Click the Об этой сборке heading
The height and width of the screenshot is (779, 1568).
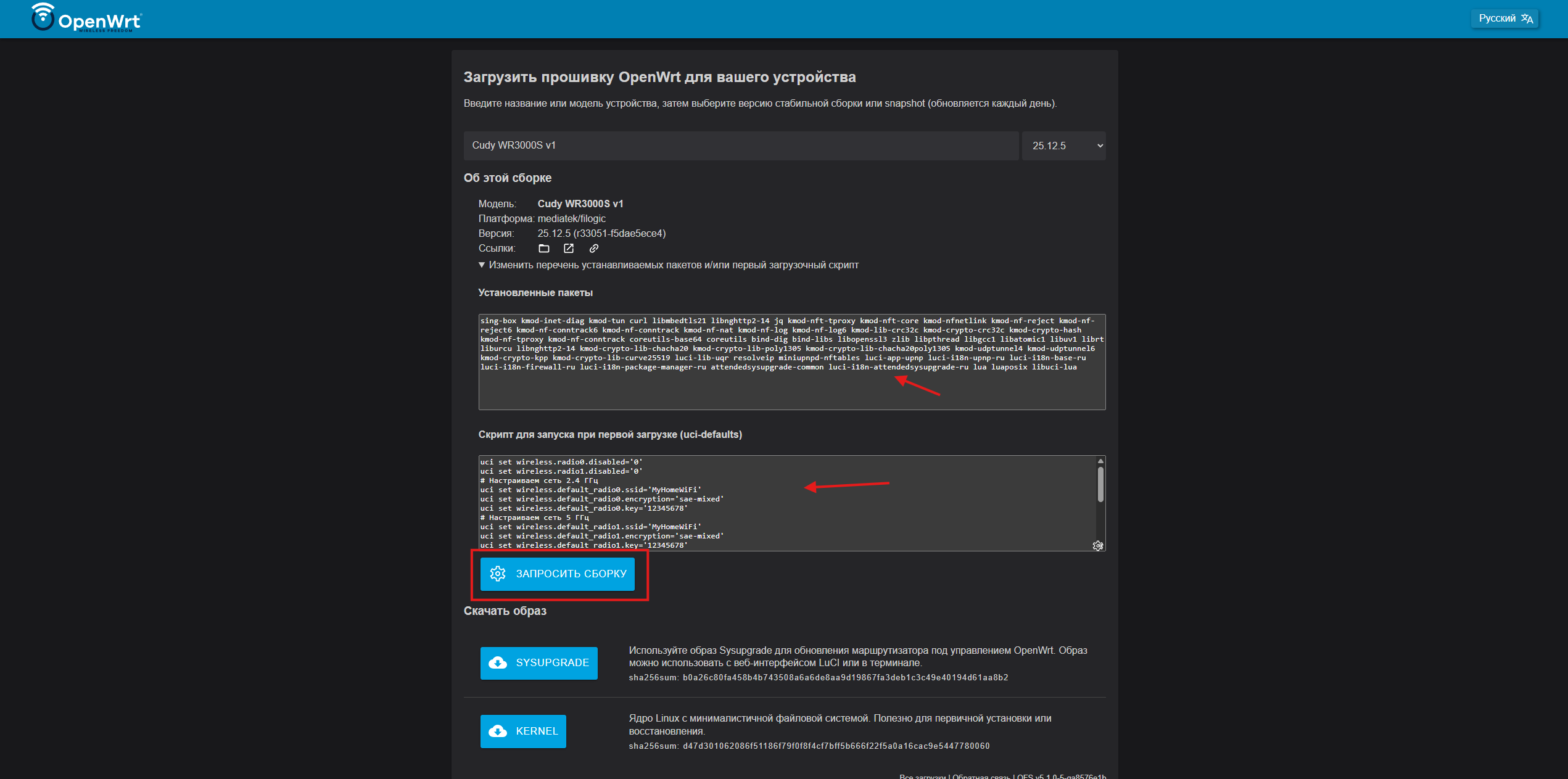pyautogui.click(x=508, y=178)
